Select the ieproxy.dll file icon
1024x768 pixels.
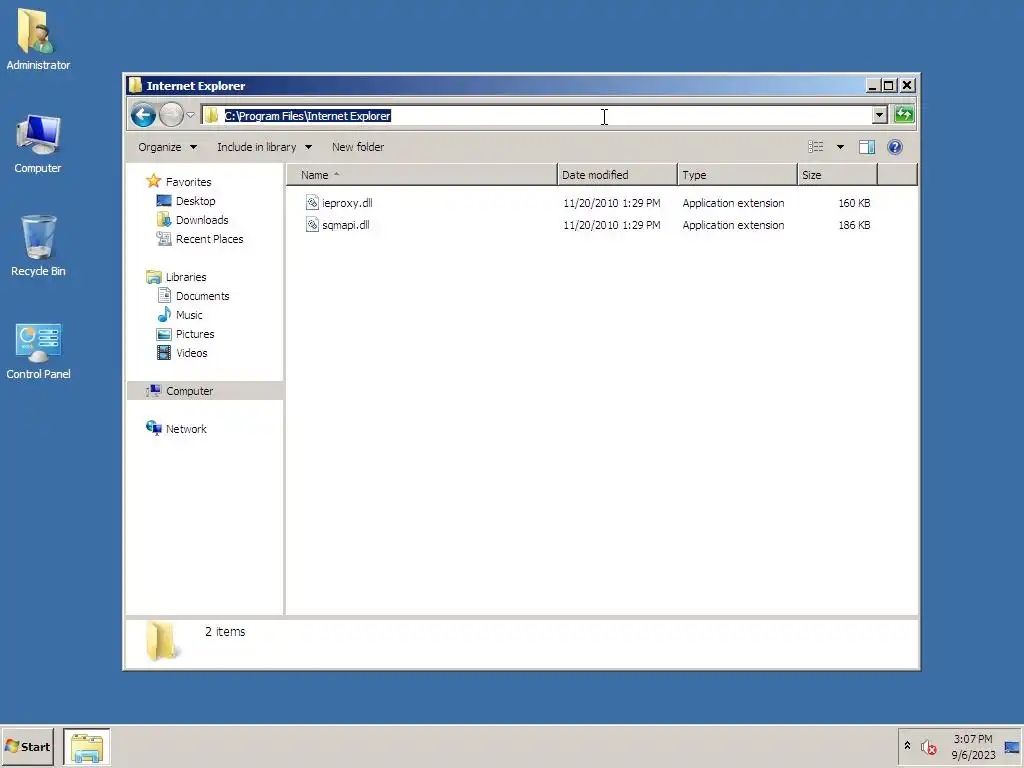click(312, 203)
